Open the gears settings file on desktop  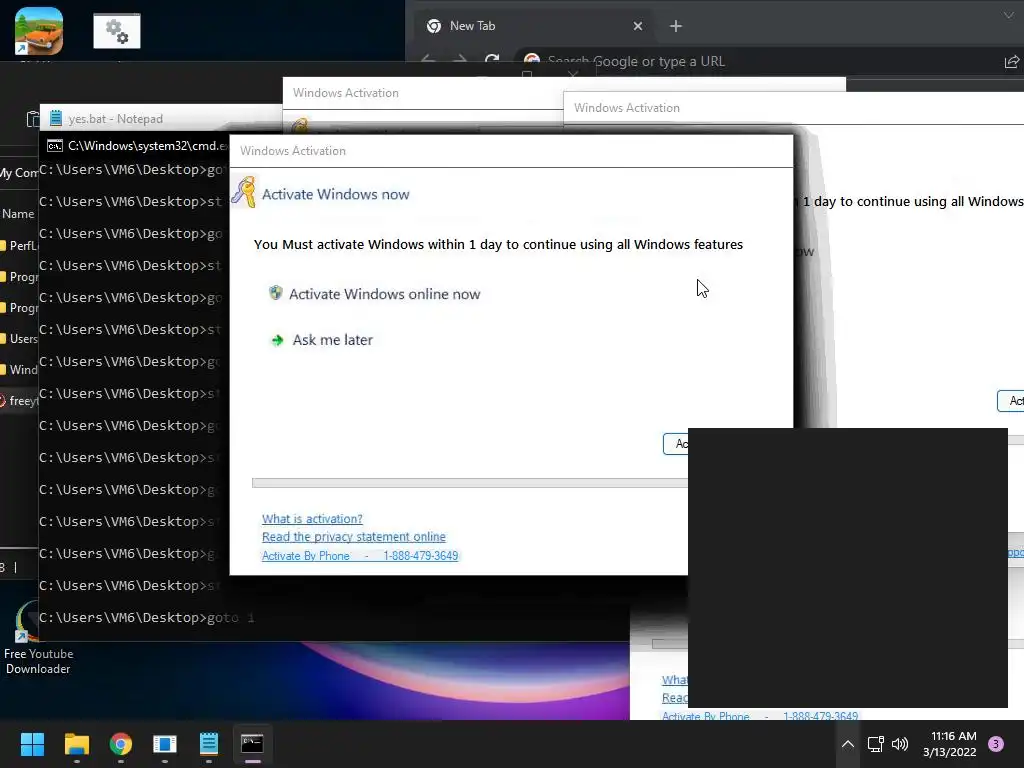[x=117, y=31]
